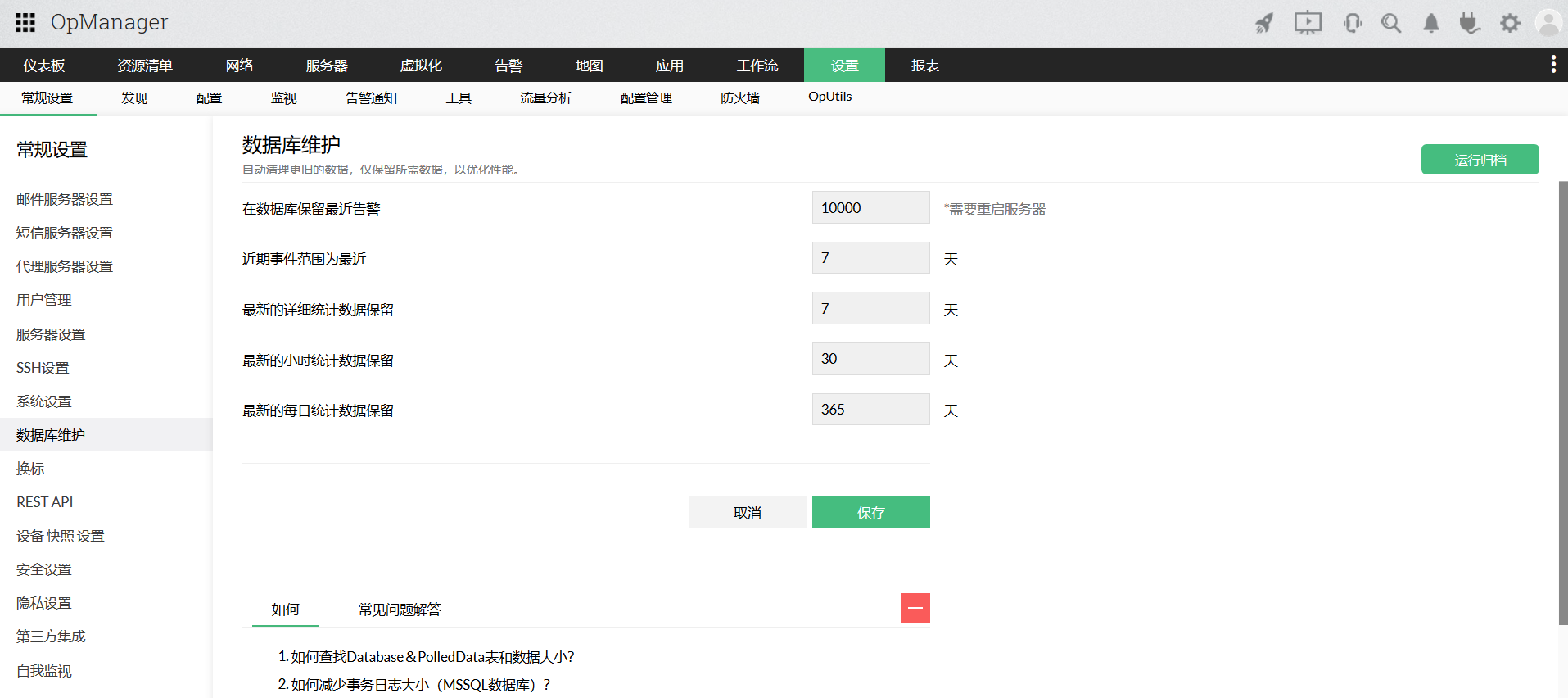Viewport: 1568px width, 698px height.
Task: Open the 监视 sub-tab
Action: (283, 98)
